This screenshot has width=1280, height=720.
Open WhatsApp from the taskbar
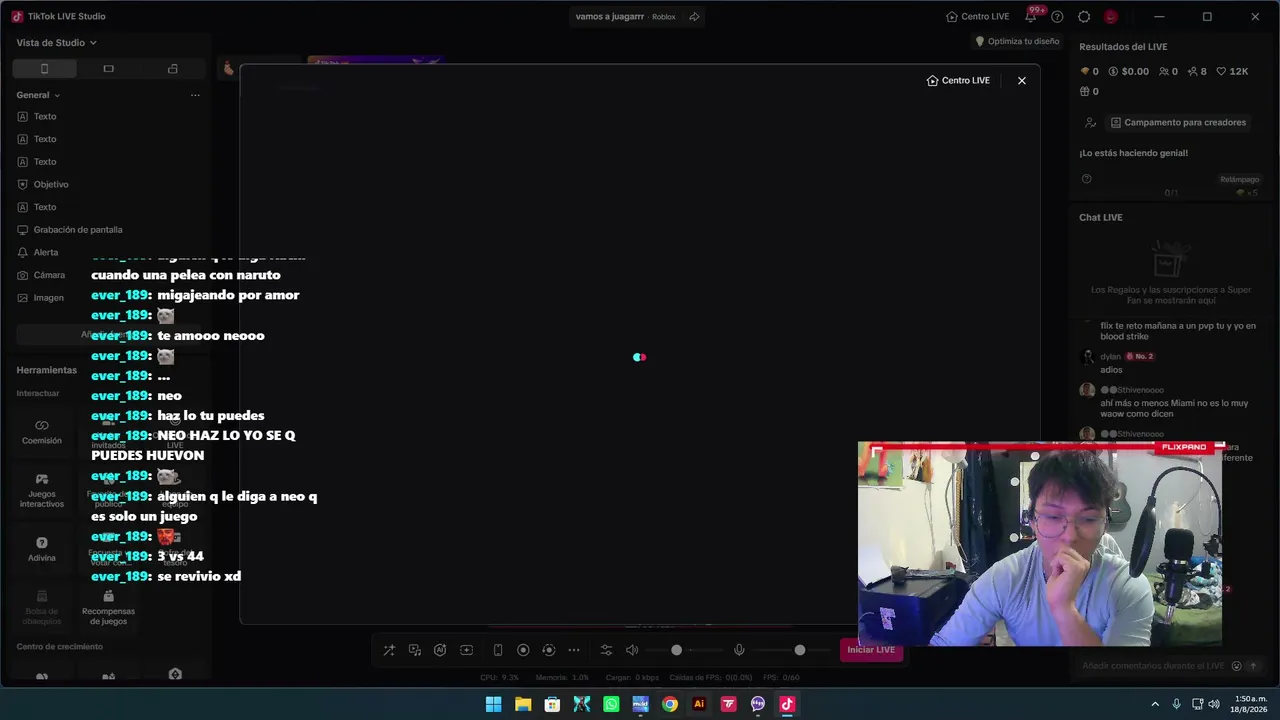pos(611,704)
